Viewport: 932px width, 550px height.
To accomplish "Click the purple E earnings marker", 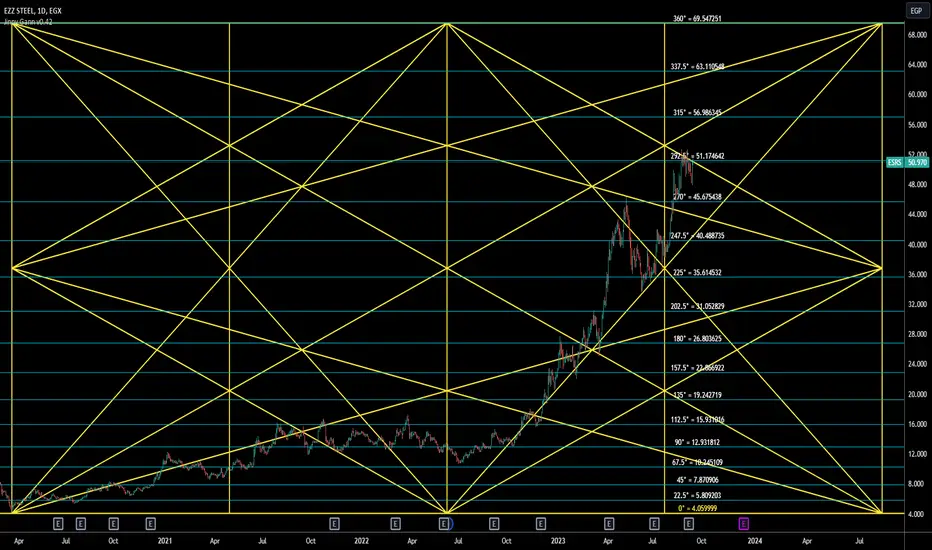I will 744,524.
